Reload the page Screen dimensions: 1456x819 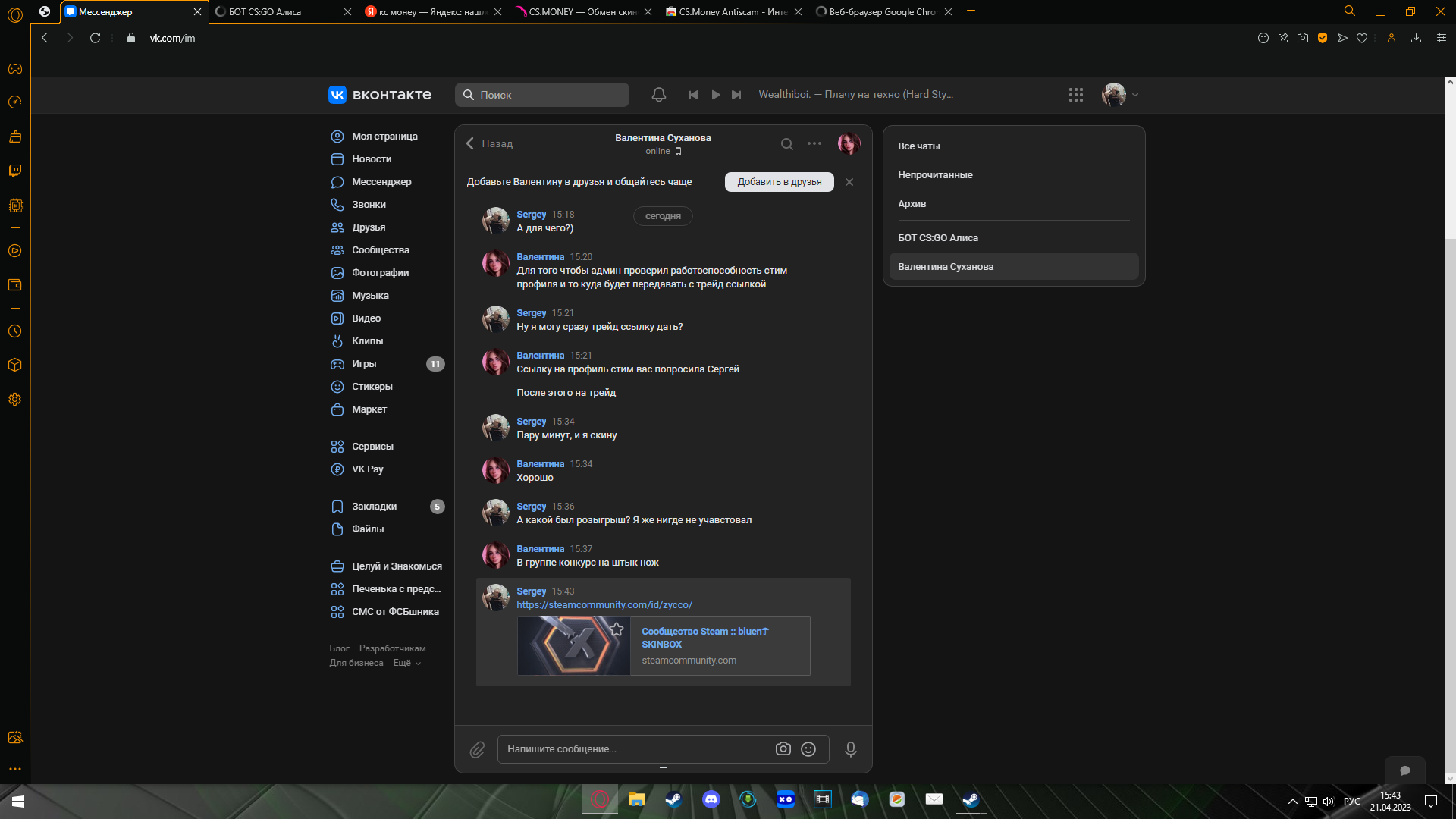[x=95, y=38]
